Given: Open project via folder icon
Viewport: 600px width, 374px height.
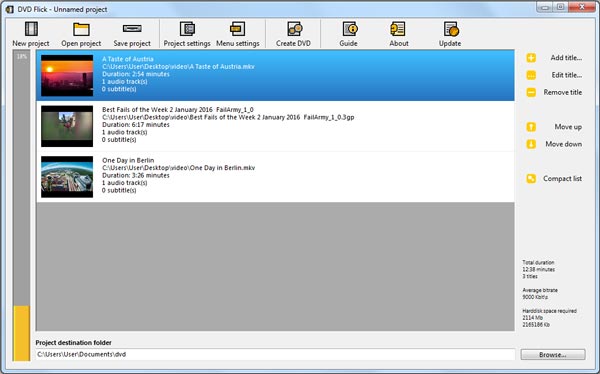Looking at the screenshot, I should tap(81, 29).
